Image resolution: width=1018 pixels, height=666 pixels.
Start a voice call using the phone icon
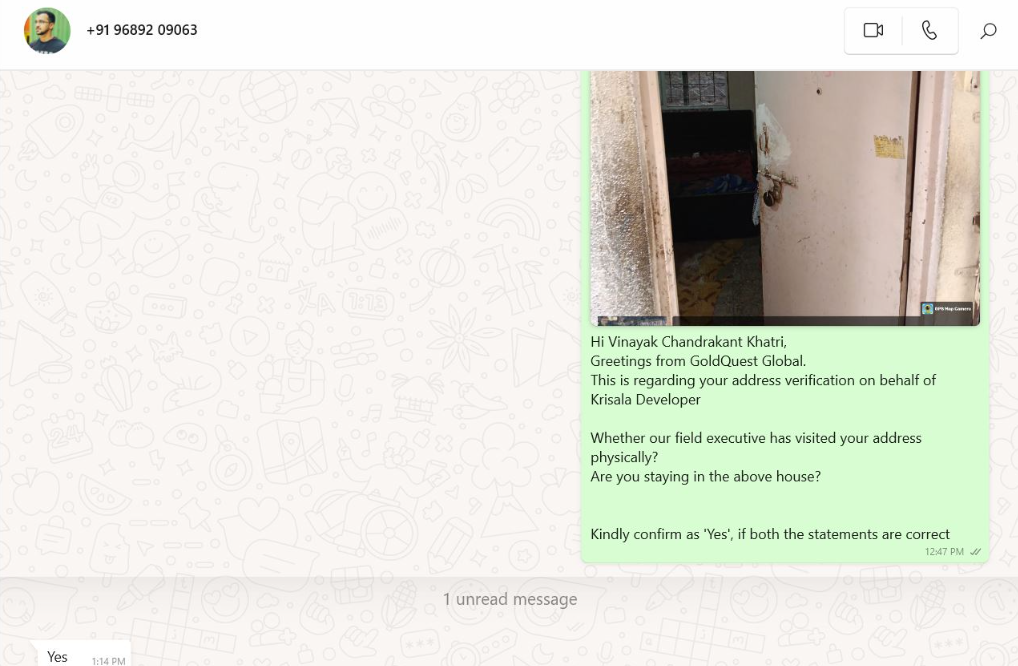point(929,31)
